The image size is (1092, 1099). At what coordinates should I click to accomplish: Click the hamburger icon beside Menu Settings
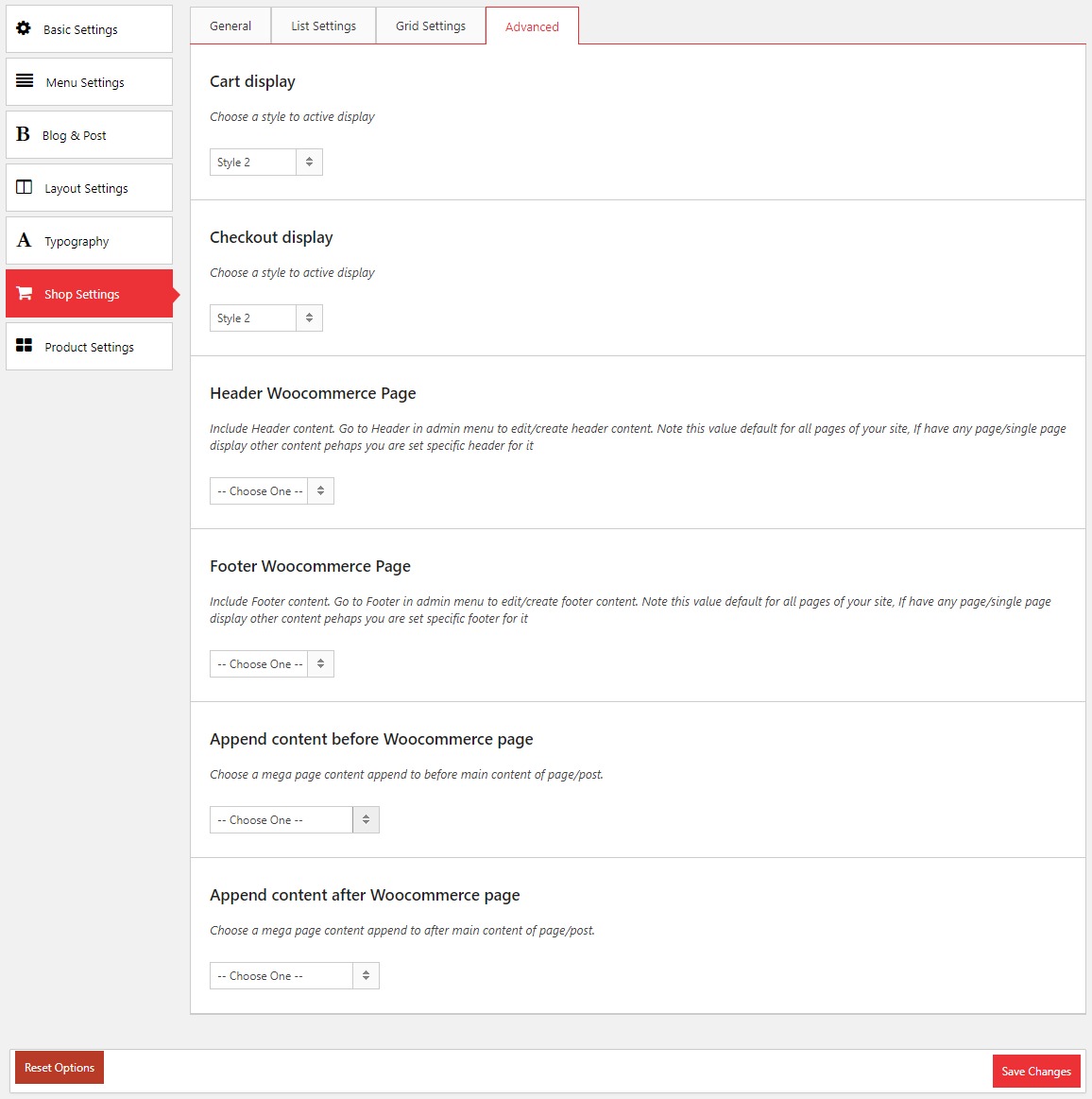[25, 81]
